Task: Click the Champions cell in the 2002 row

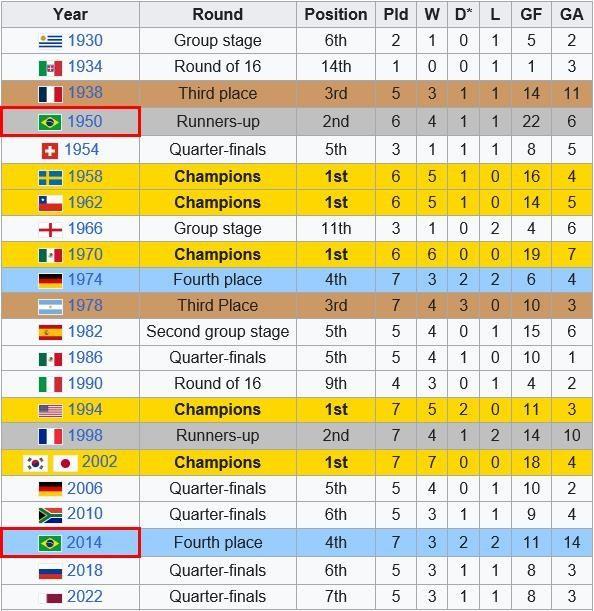Action: click(x=217, y=463)
